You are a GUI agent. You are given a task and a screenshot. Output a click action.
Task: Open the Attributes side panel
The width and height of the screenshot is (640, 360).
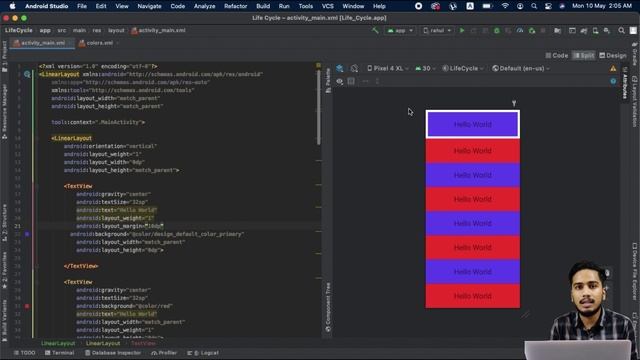tap(624, 83)
